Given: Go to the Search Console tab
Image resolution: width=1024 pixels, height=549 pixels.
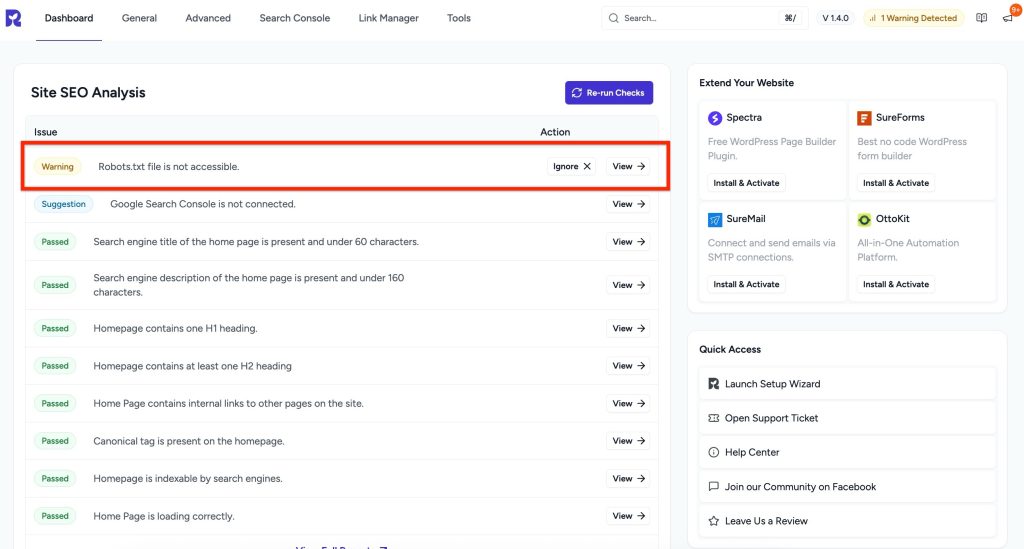Looking at the screenshot, I should pyautogui.click(x=294, y=18).
